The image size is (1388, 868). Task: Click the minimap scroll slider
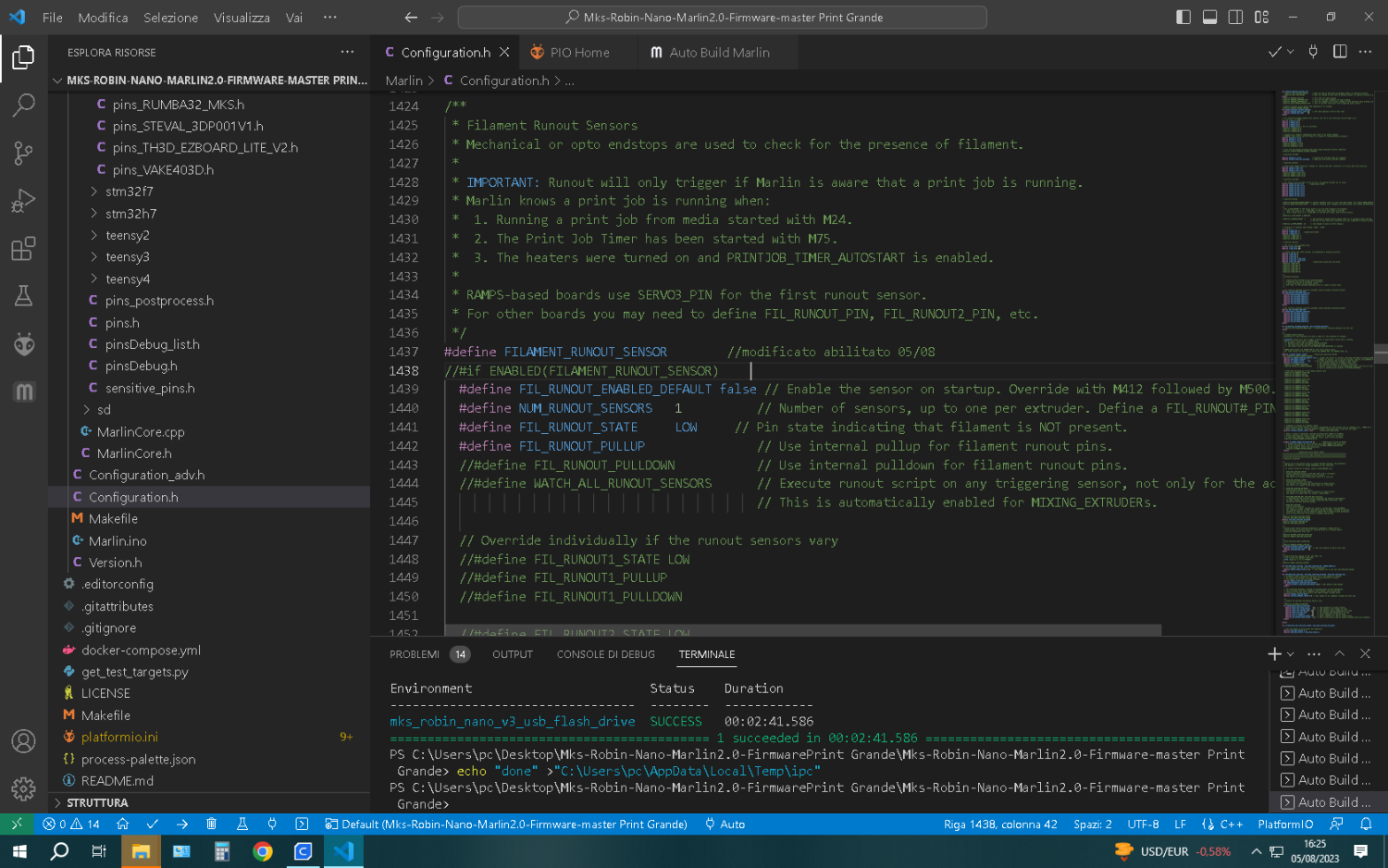point(1381,353)
